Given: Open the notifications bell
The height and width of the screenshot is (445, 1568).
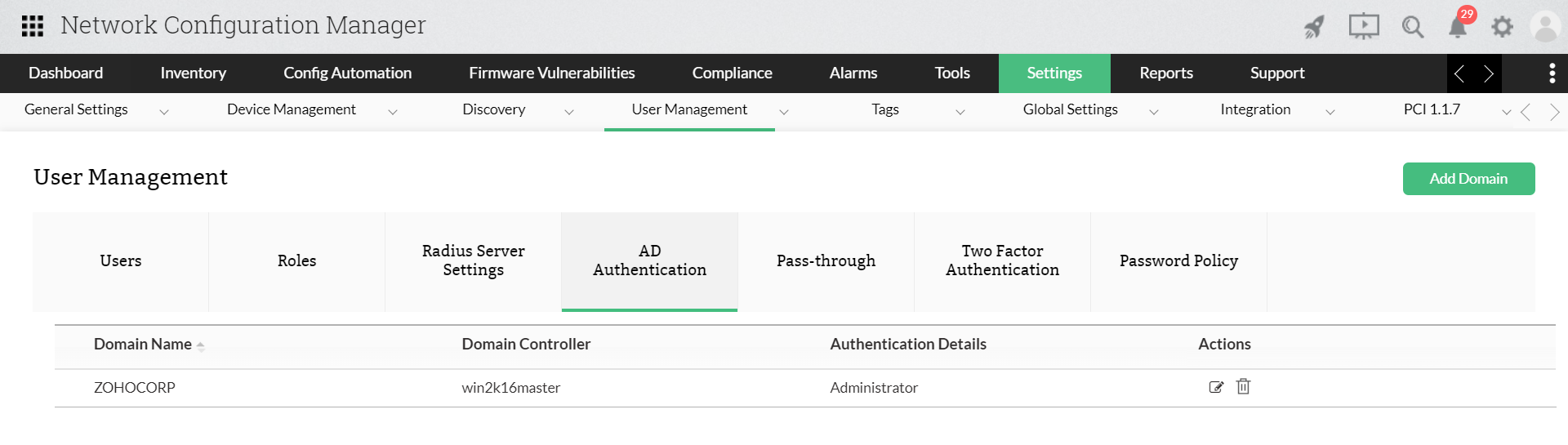Looking at the screenshot, I should (1458, 27).
